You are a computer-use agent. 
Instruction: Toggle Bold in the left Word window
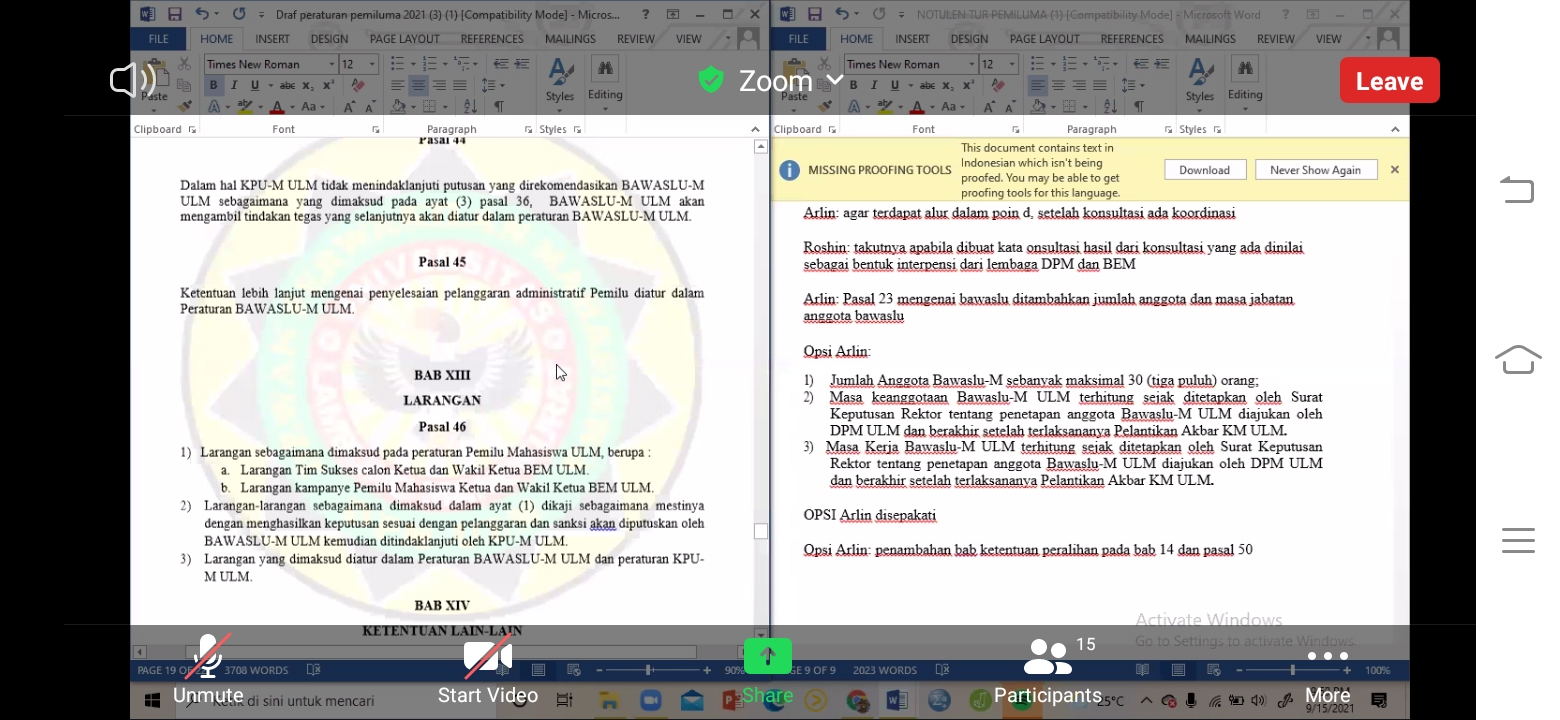[213, 86]
